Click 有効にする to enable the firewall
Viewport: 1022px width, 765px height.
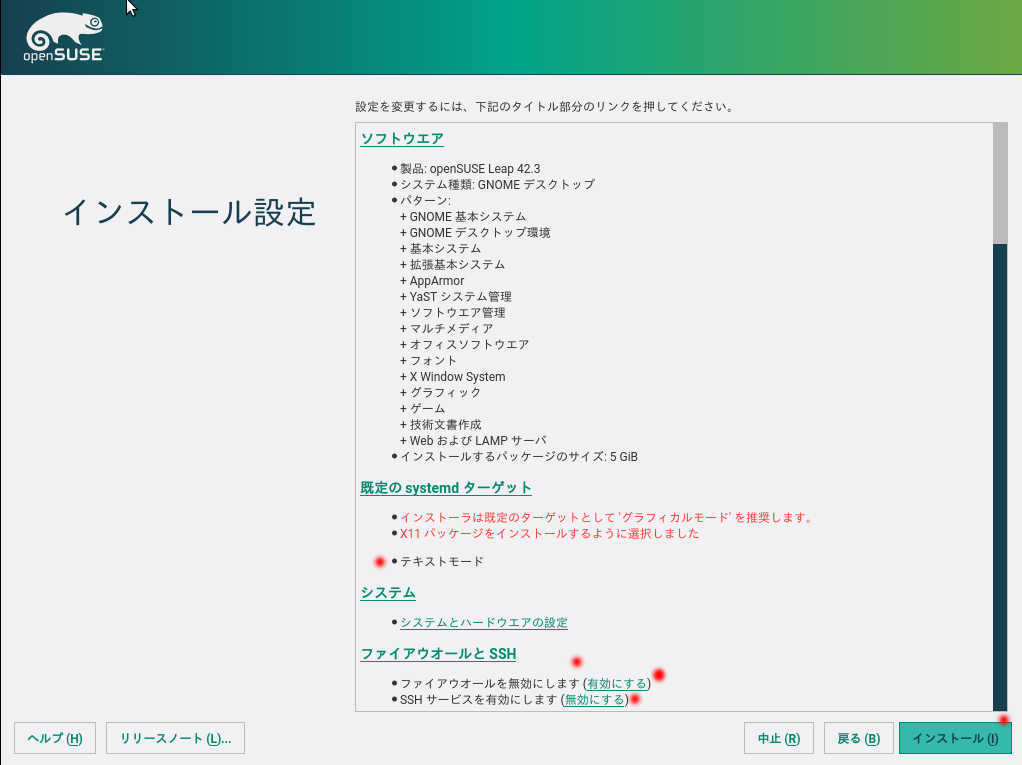pyautogui.click(x=617, y=684)
